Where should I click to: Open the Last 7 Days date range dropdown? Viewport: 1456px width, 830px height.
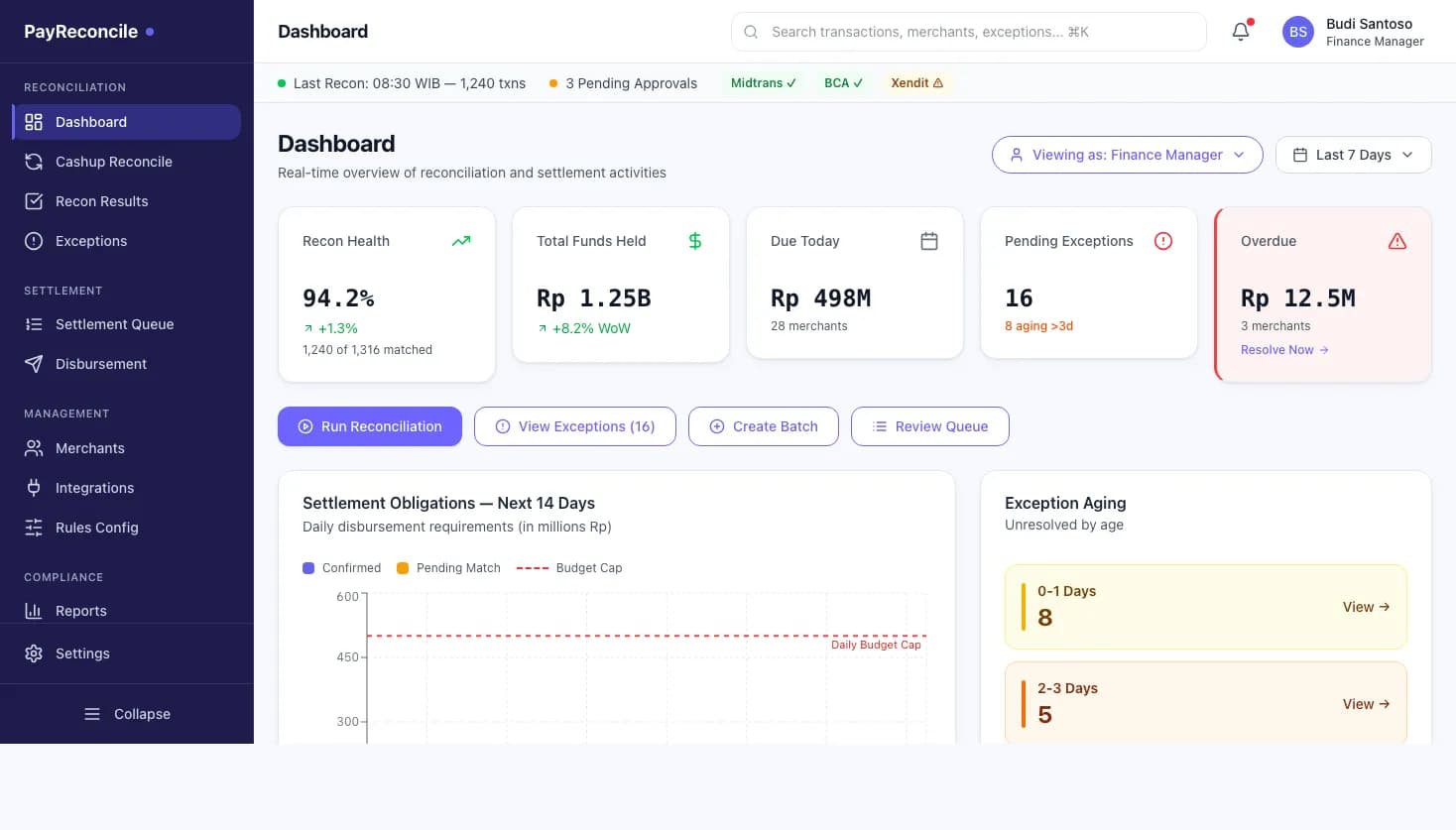pyautogui.click(x=1353, y=155)
